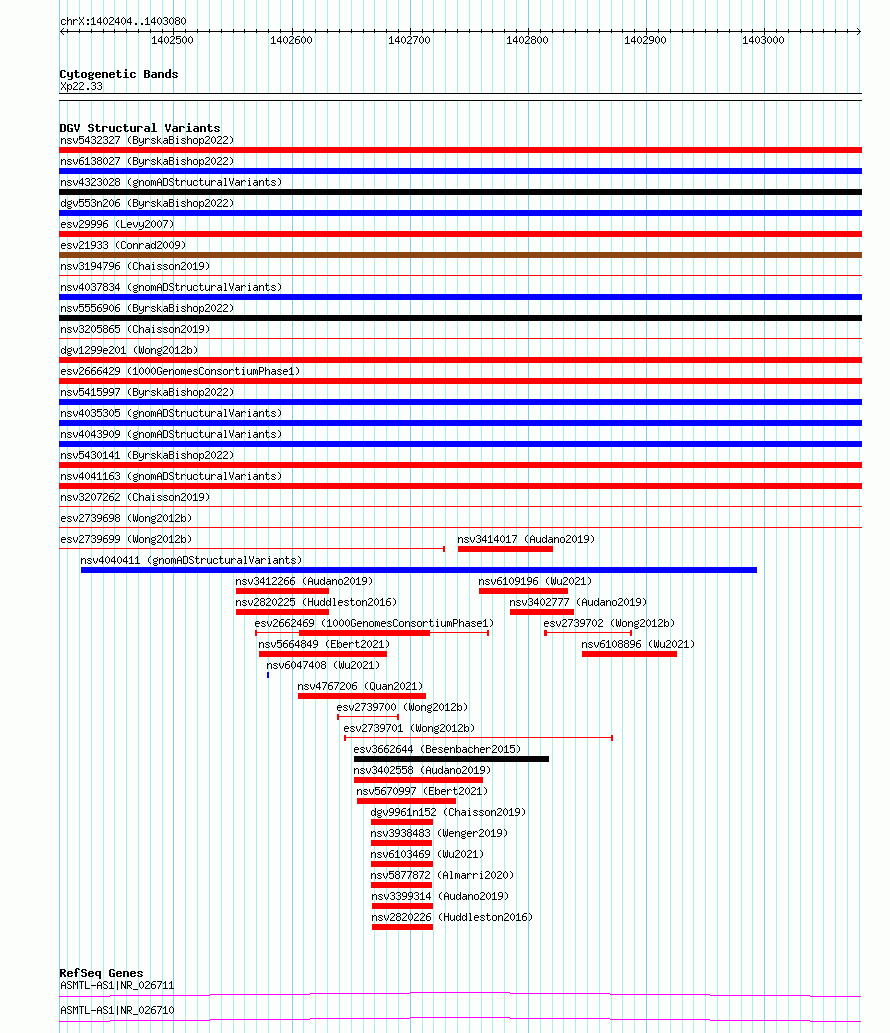Click the DGV Structural Variants track title
890x1033 pixels.
pyautogui.click(x=140, y=128)
